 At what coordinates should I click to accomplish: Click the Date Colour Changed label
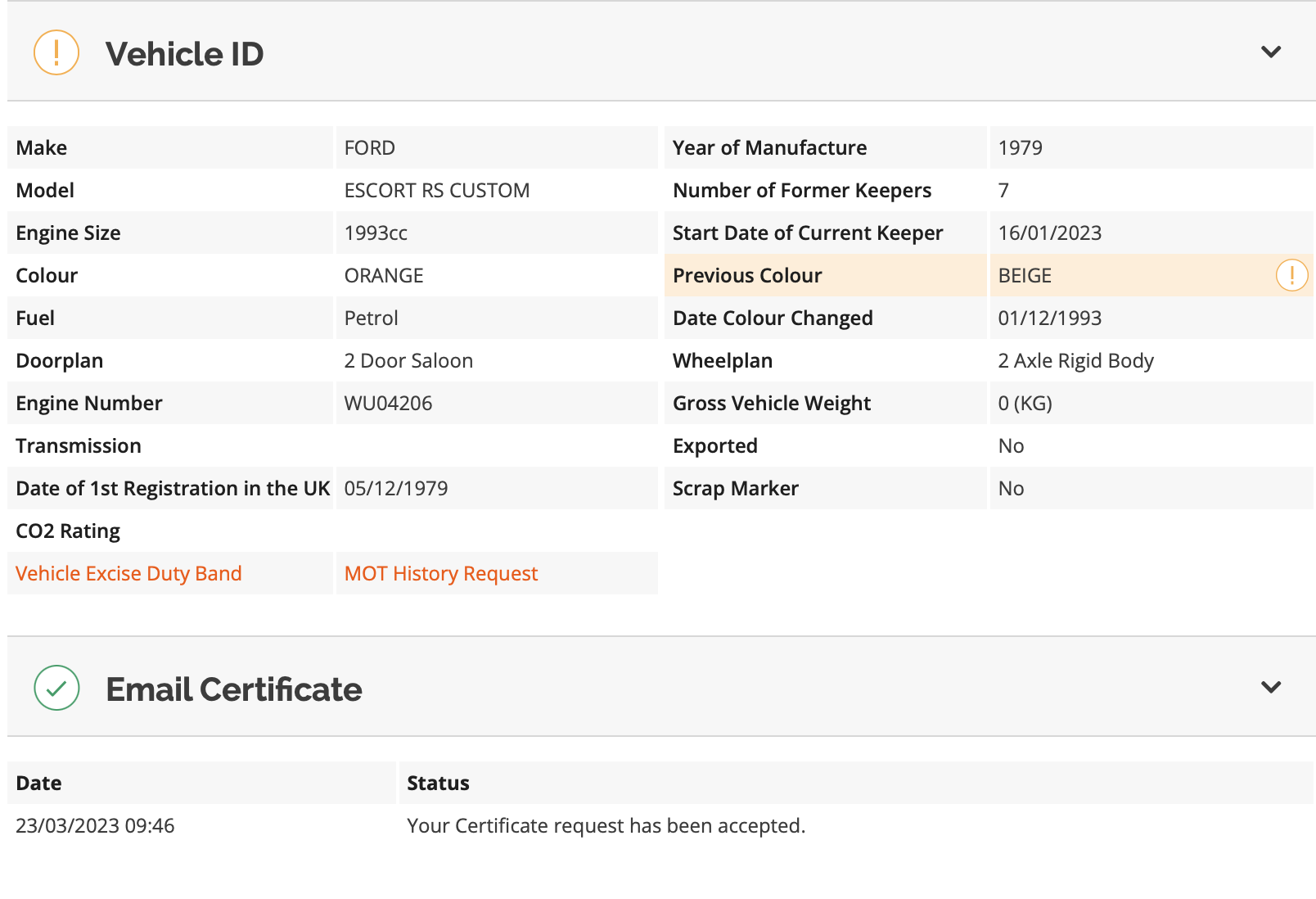click(x=773, y=318)
